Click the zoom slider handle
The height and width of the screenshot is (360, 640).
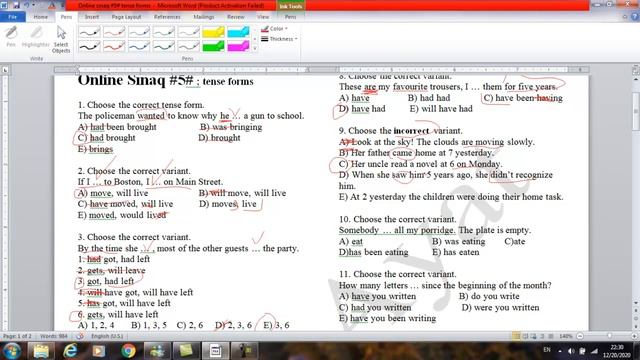609,336
